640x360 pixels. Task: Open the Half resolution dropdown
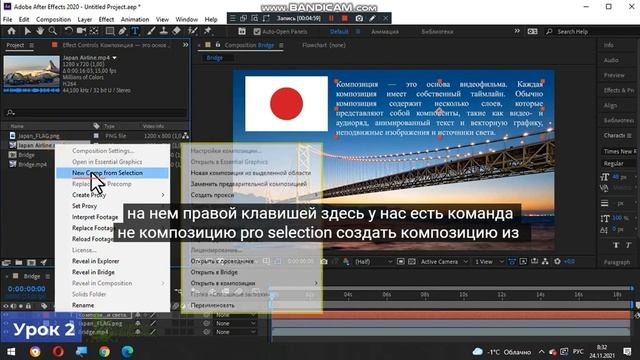(373, 261)
